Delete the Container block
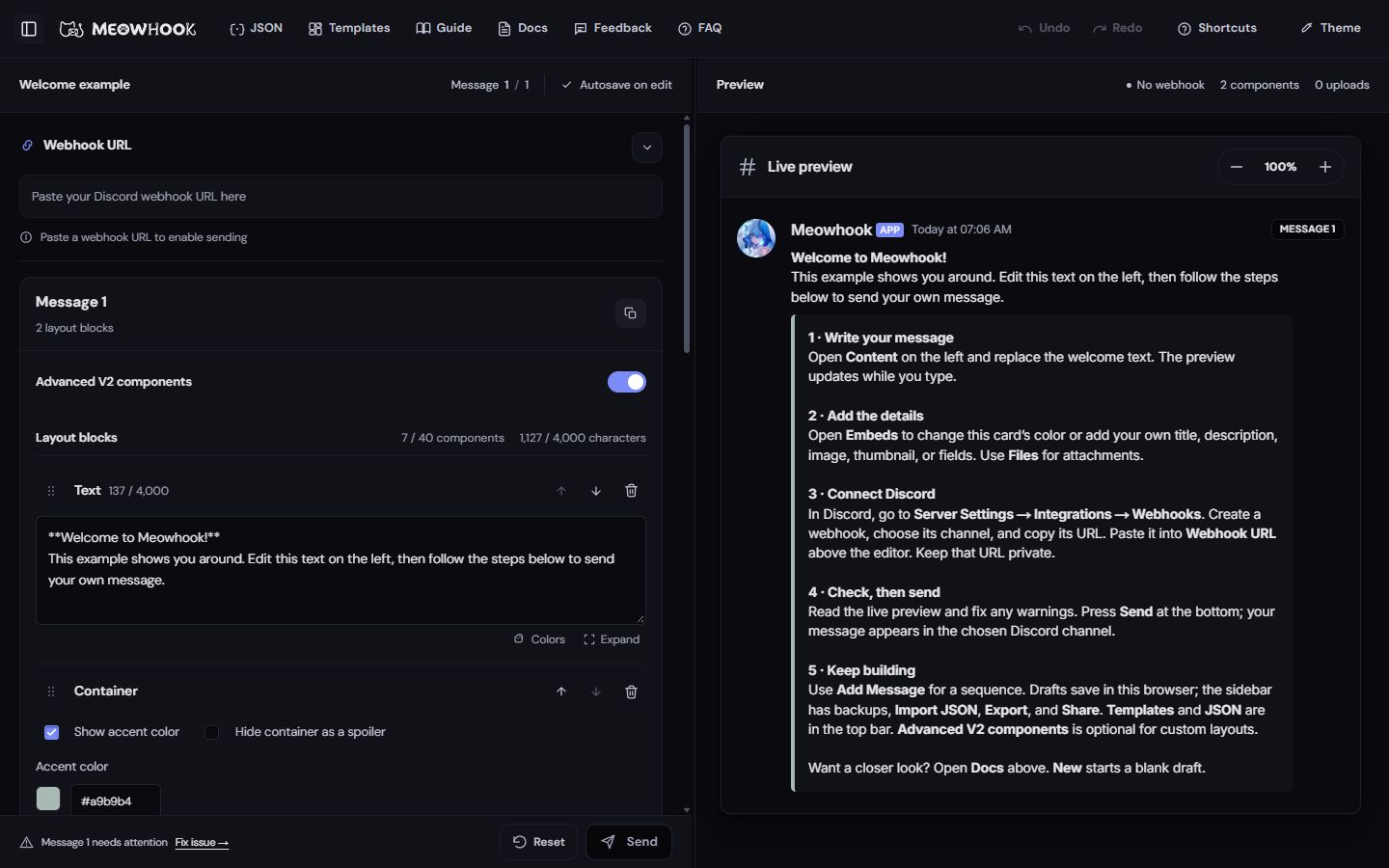The width and height of the screenshot is (1389, 868). (x=631, y=692)
